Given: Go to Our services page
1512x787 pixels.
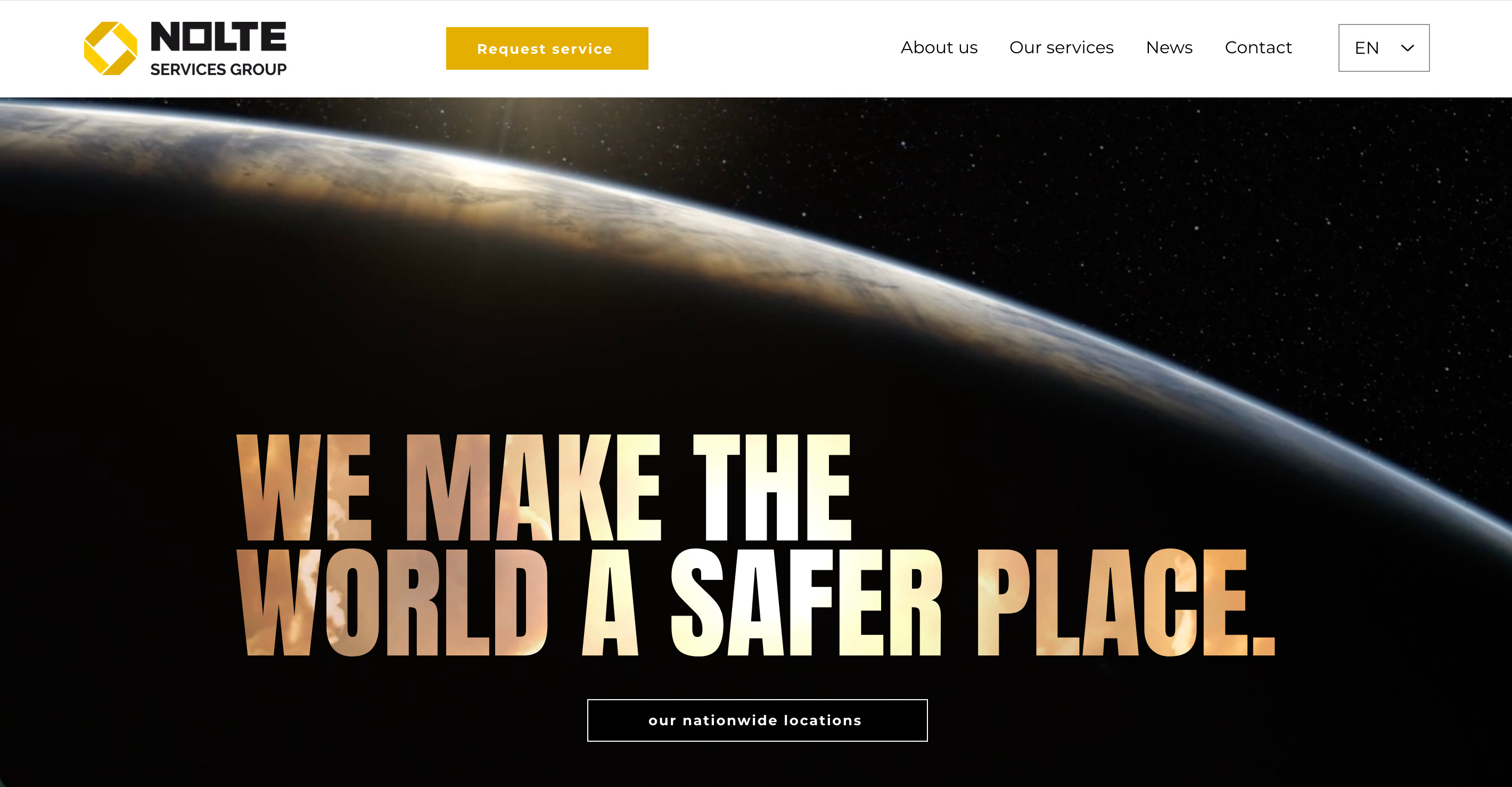Looking at the screenshot, I should [1061, 47].
